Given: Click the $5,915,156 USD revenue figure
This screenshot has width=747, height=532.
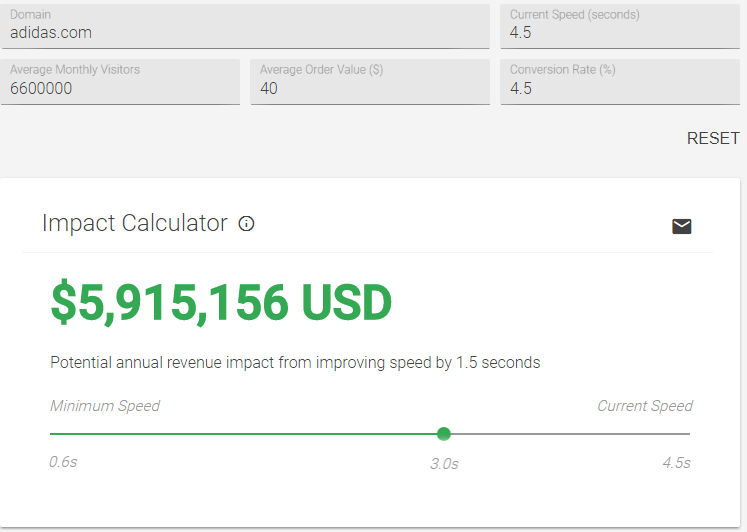Looking at the screenshot, I should click(x=221, y=303).
